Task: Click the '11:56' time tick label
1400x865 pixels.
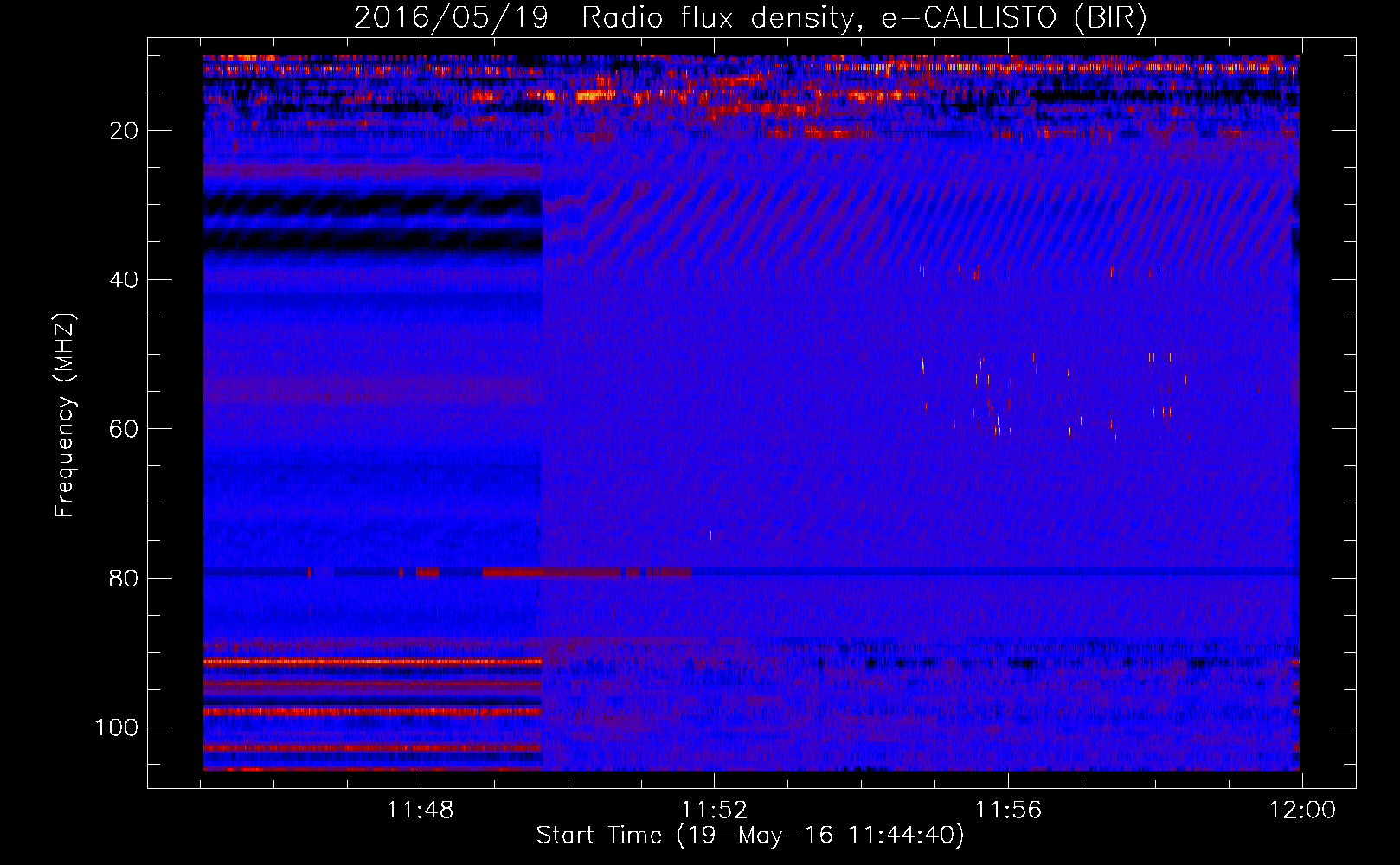Action: point(1008,811)
